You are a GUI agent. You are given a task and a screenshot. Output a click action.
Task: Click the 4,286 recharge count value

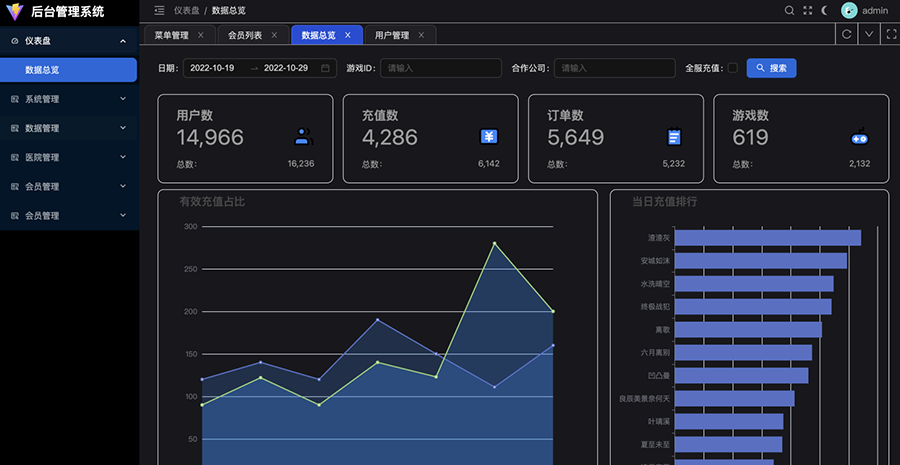(390, 138)
